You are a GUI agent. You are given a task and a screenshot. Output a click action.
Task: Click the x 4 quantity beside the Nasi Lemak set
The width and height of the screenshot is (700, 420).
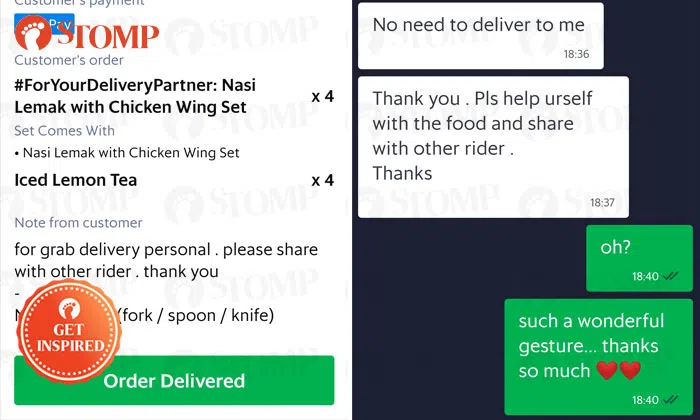pos(322,97)
